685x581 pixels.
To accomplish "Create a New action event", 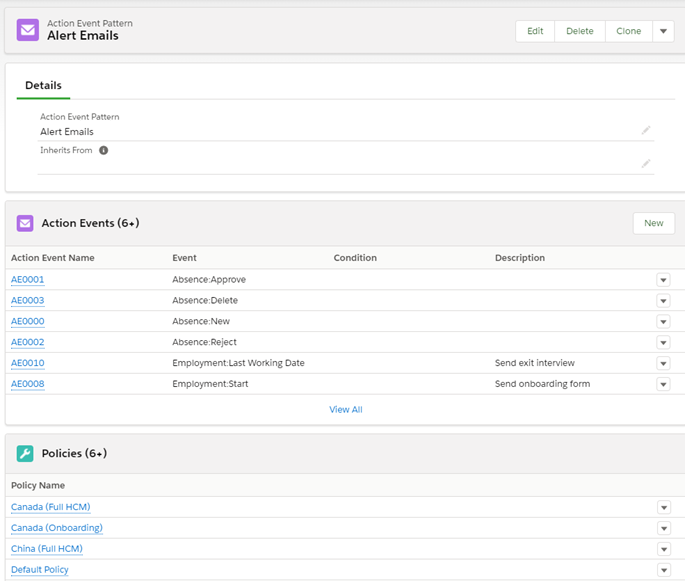I will coord(653,223).
